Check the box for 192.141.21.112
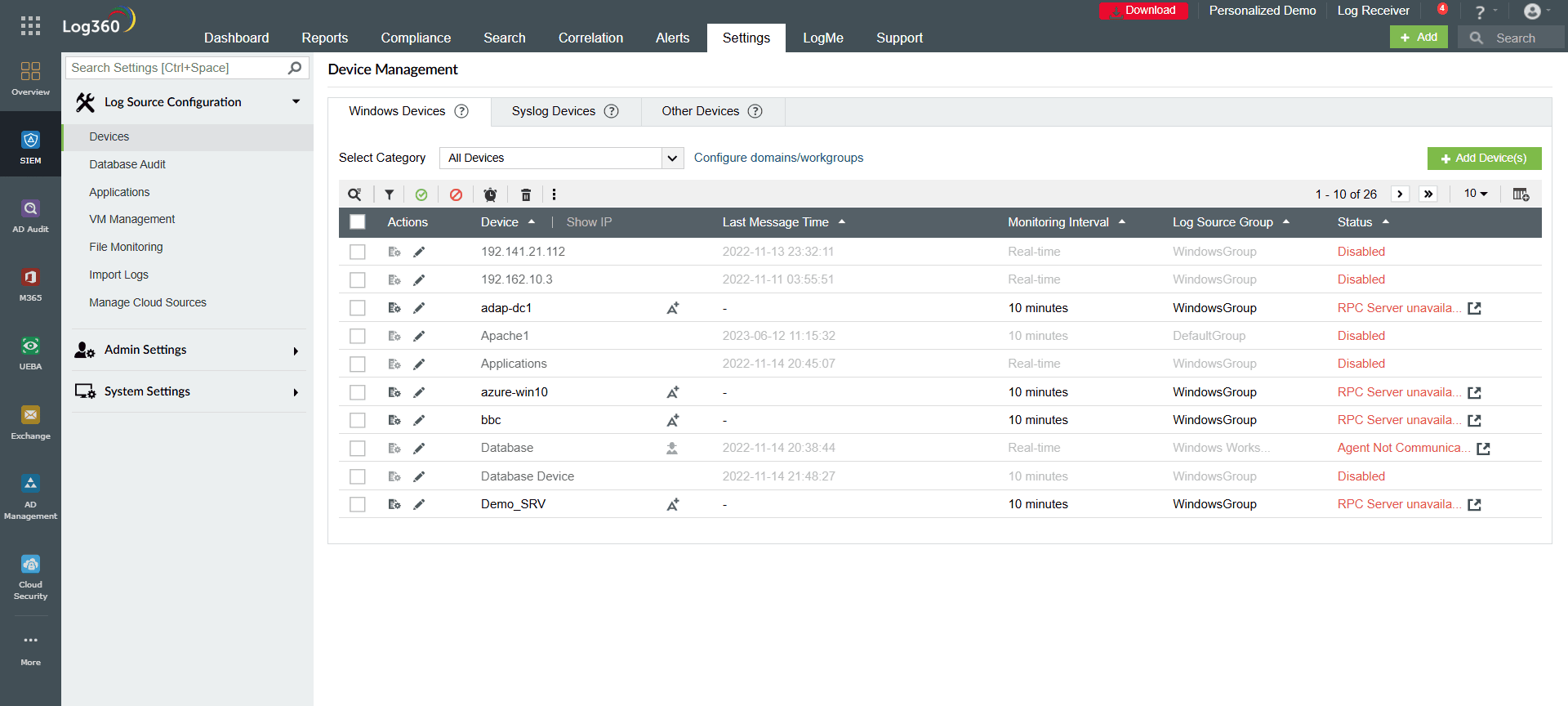Screen dimensions: 1568x706 point(358,252)
